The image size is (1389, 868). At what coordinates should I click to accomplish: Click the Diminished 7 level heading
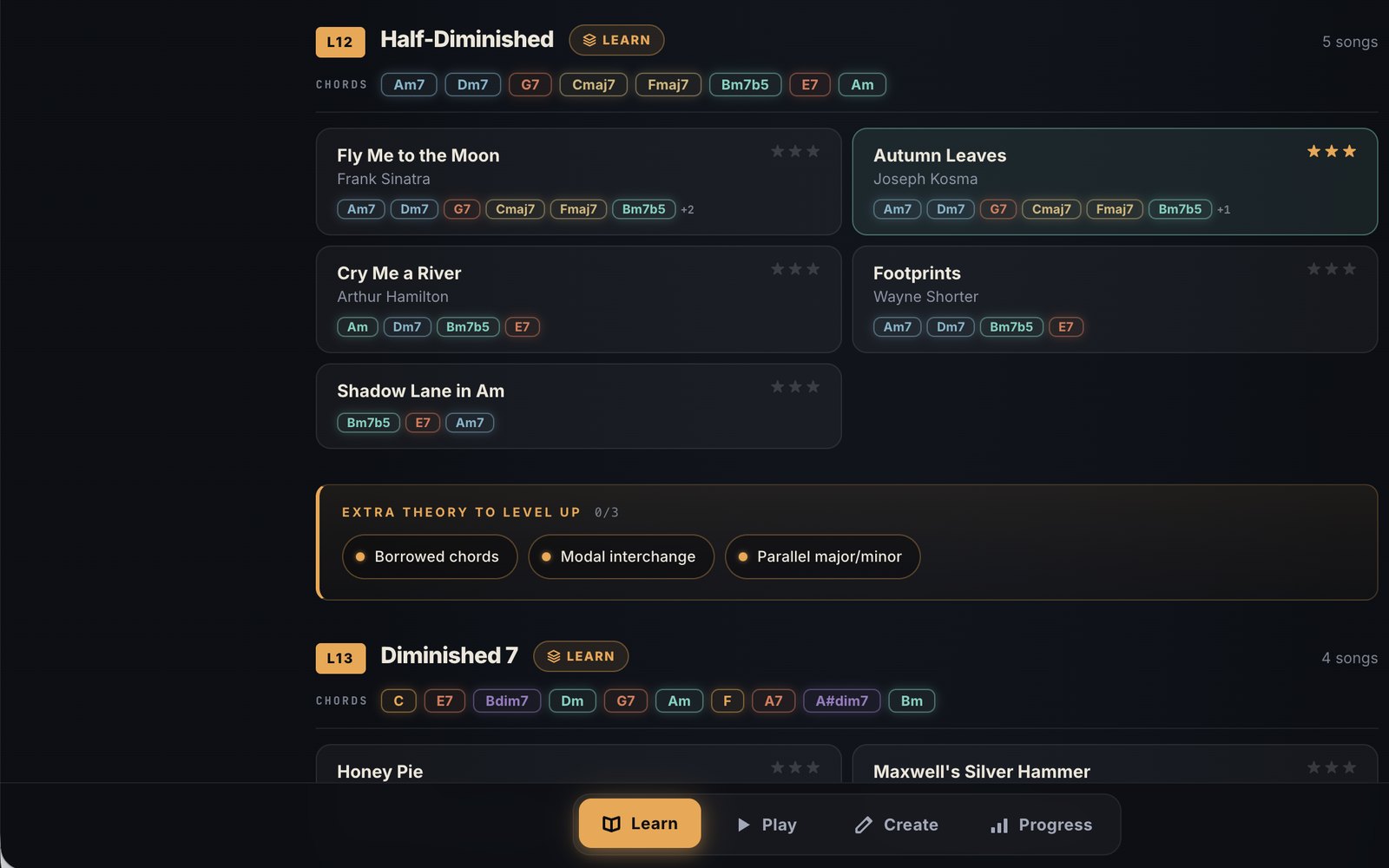[x=449, y=655]
